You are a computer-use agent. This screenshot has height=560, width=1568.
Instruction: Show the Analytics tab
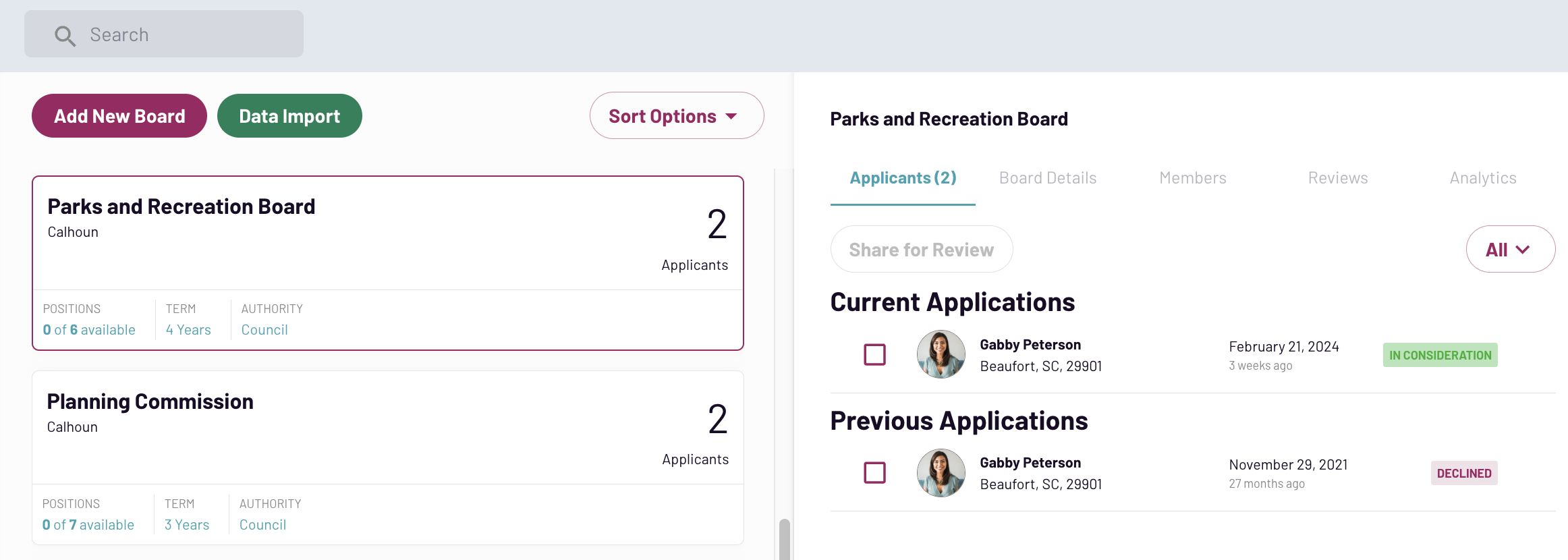tap(1482, 178)
